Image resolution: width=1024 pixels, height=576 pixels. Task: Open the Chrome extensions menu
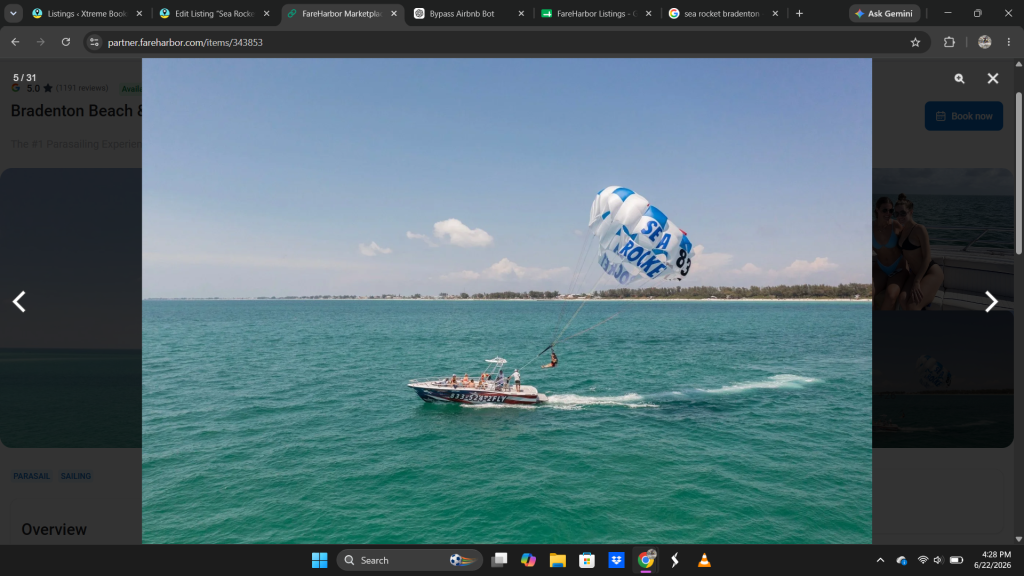(x=949, y=42)
